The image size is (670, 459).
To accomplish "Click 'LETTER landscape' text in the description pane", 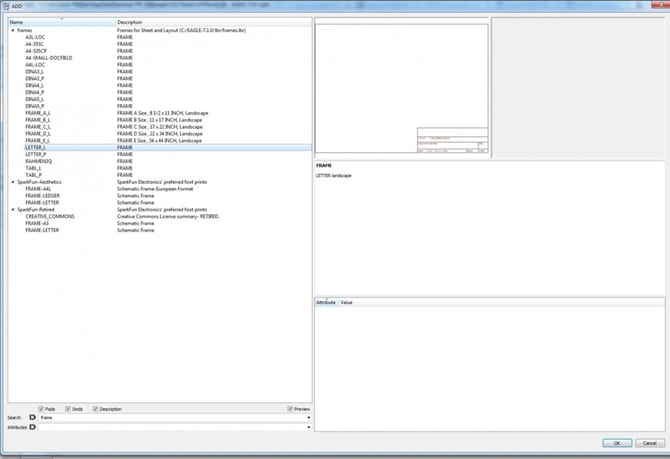I will point(333,176).
